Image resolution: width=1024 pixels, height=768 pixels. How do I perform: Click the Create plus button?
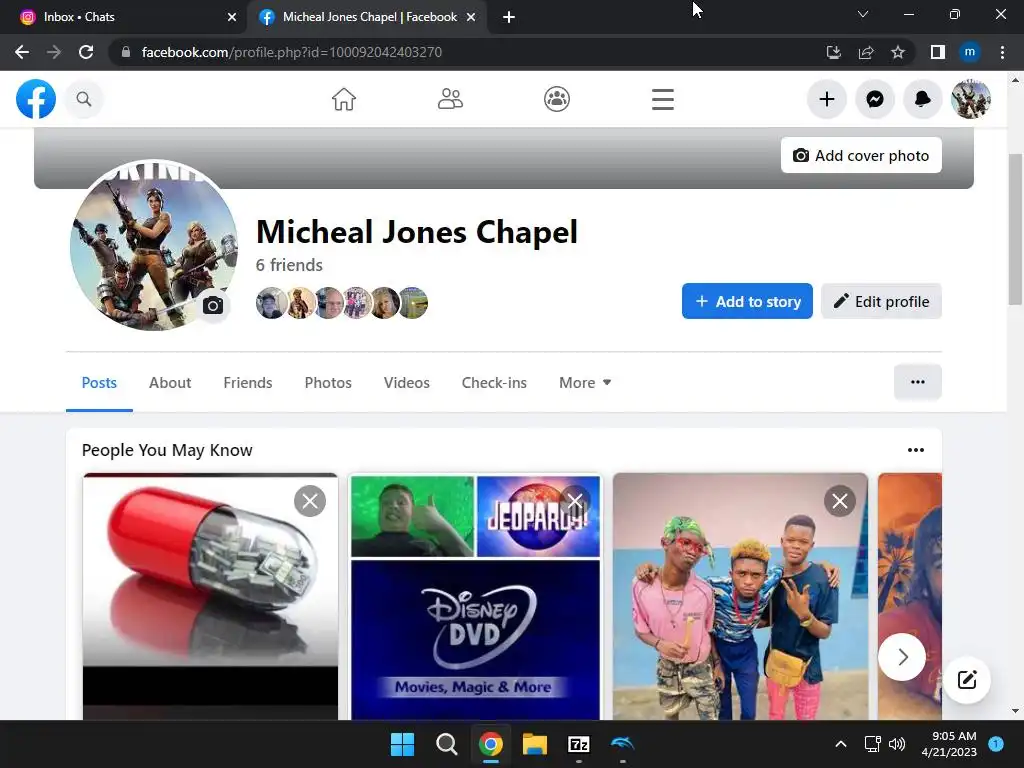[x=827, y=99]
